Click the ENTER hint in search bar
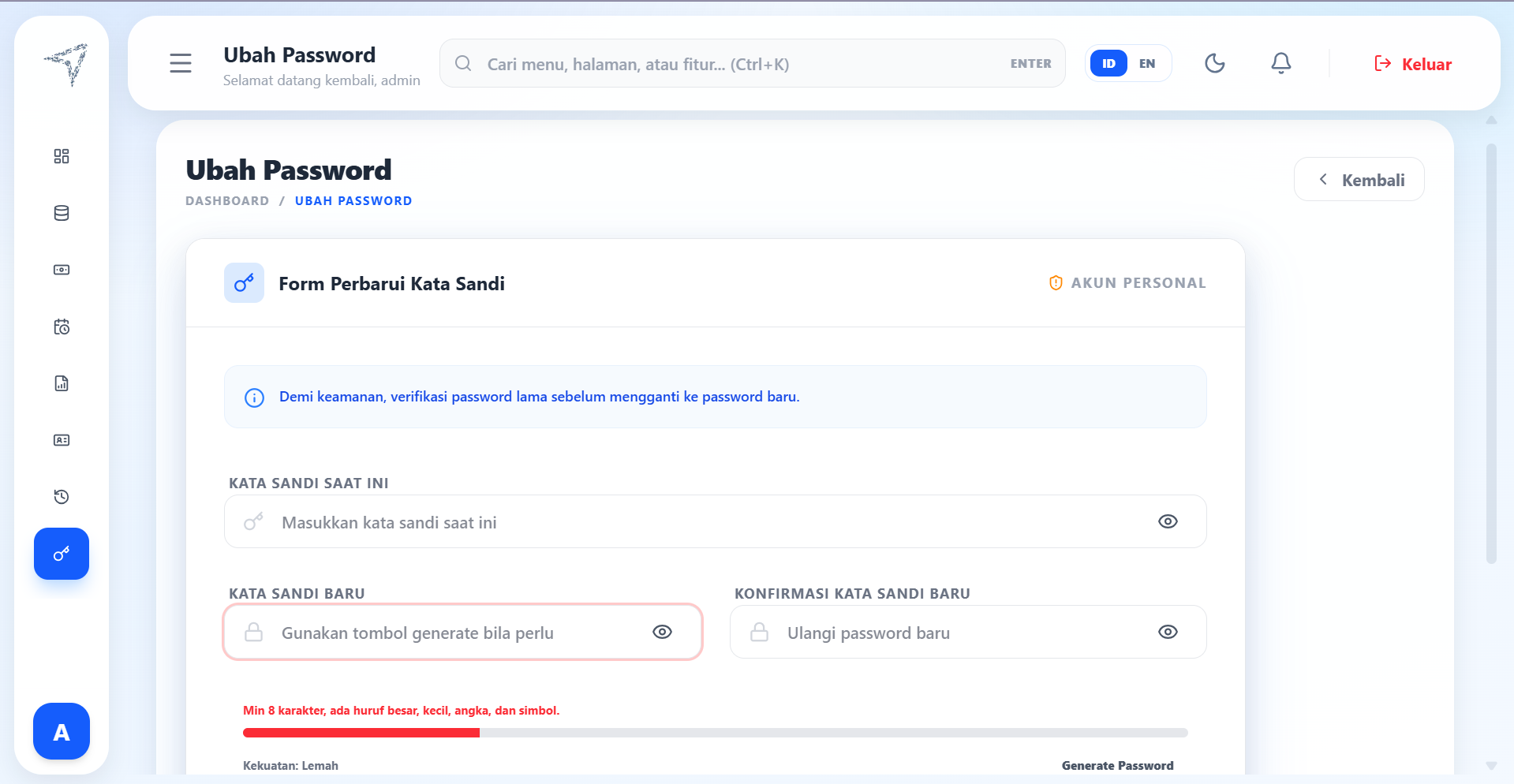The width and height of the screenshot is (1514, 784). 1030,63
